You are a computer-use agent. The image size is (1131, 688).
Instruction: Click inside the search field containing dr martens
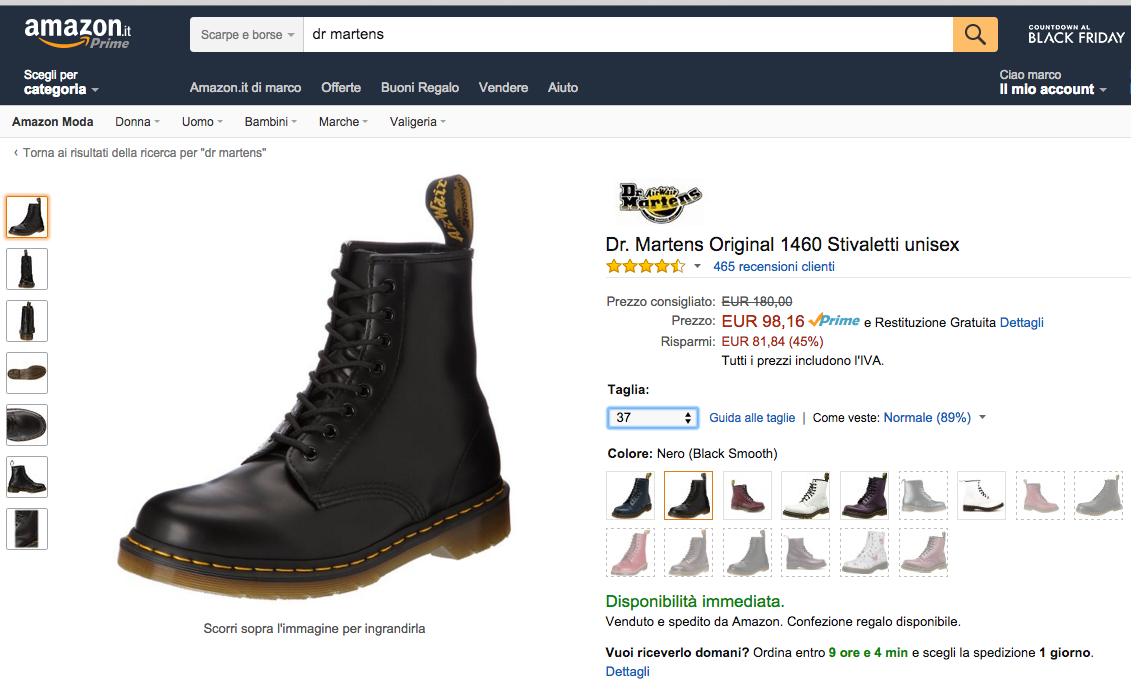point(628,35)
